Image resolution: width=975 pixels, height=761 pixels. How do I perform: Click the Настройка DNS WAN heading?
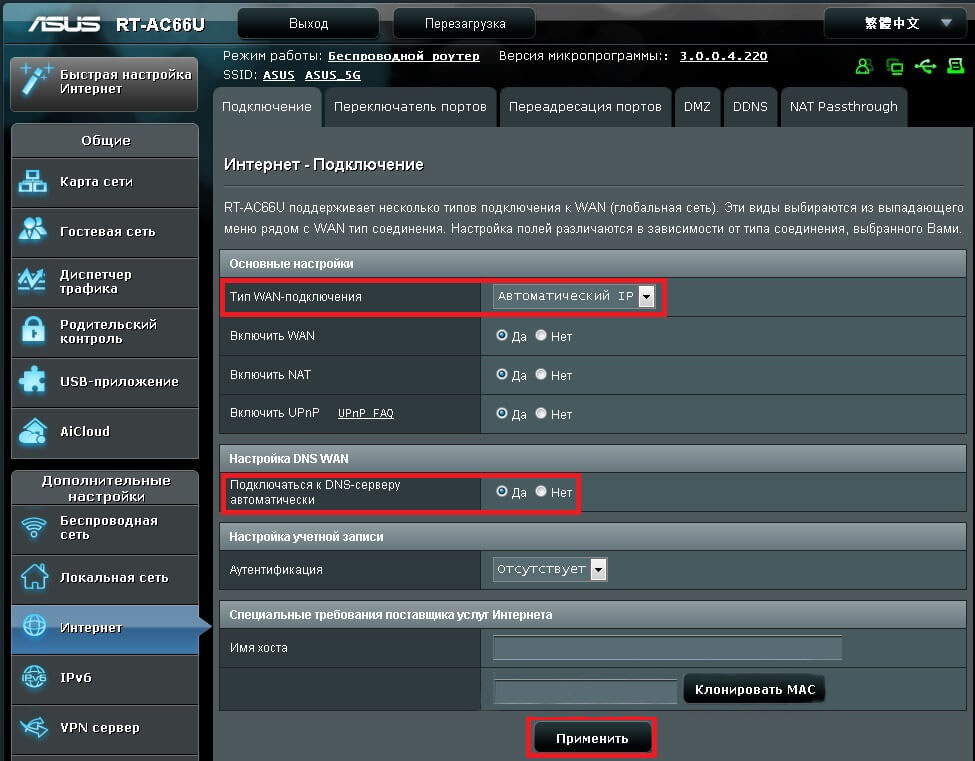[x=289, y=459]
